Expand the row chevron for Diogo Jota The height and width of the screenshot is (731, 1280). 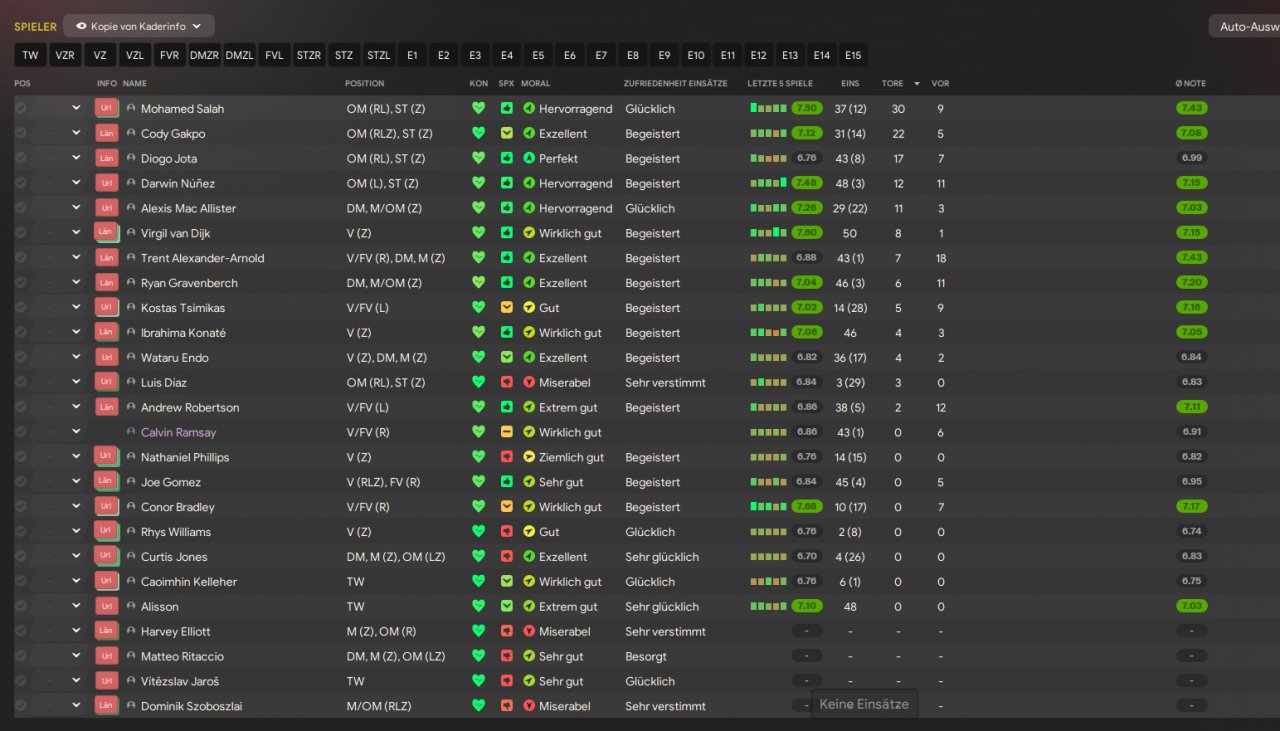point(76,158)
